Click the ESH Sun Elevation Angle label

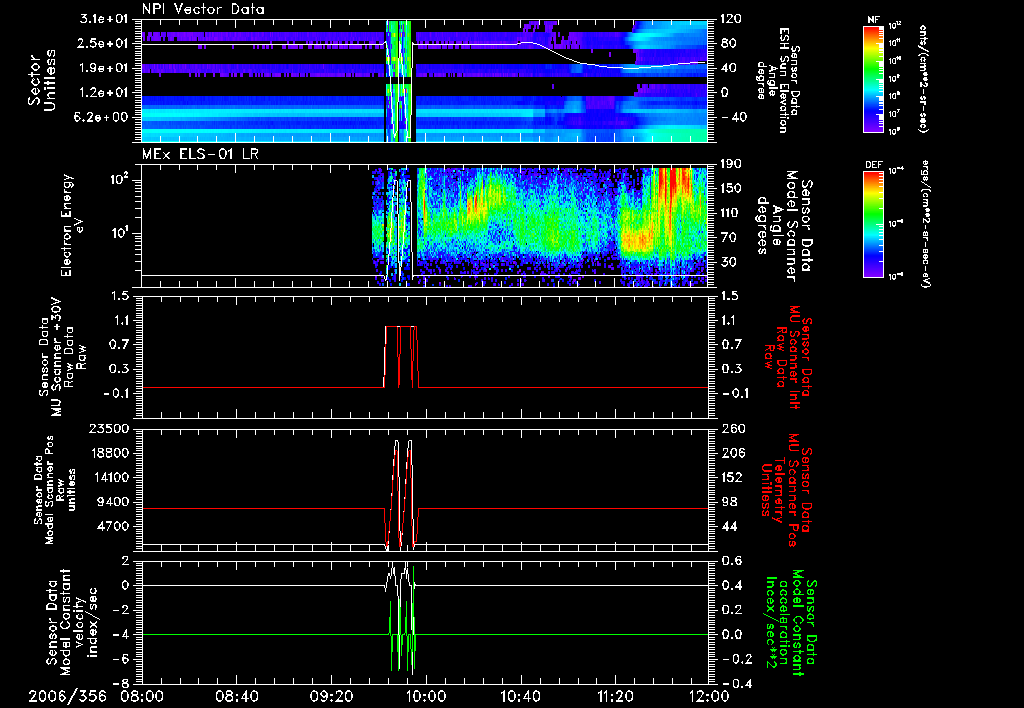[x=782, y=80]
